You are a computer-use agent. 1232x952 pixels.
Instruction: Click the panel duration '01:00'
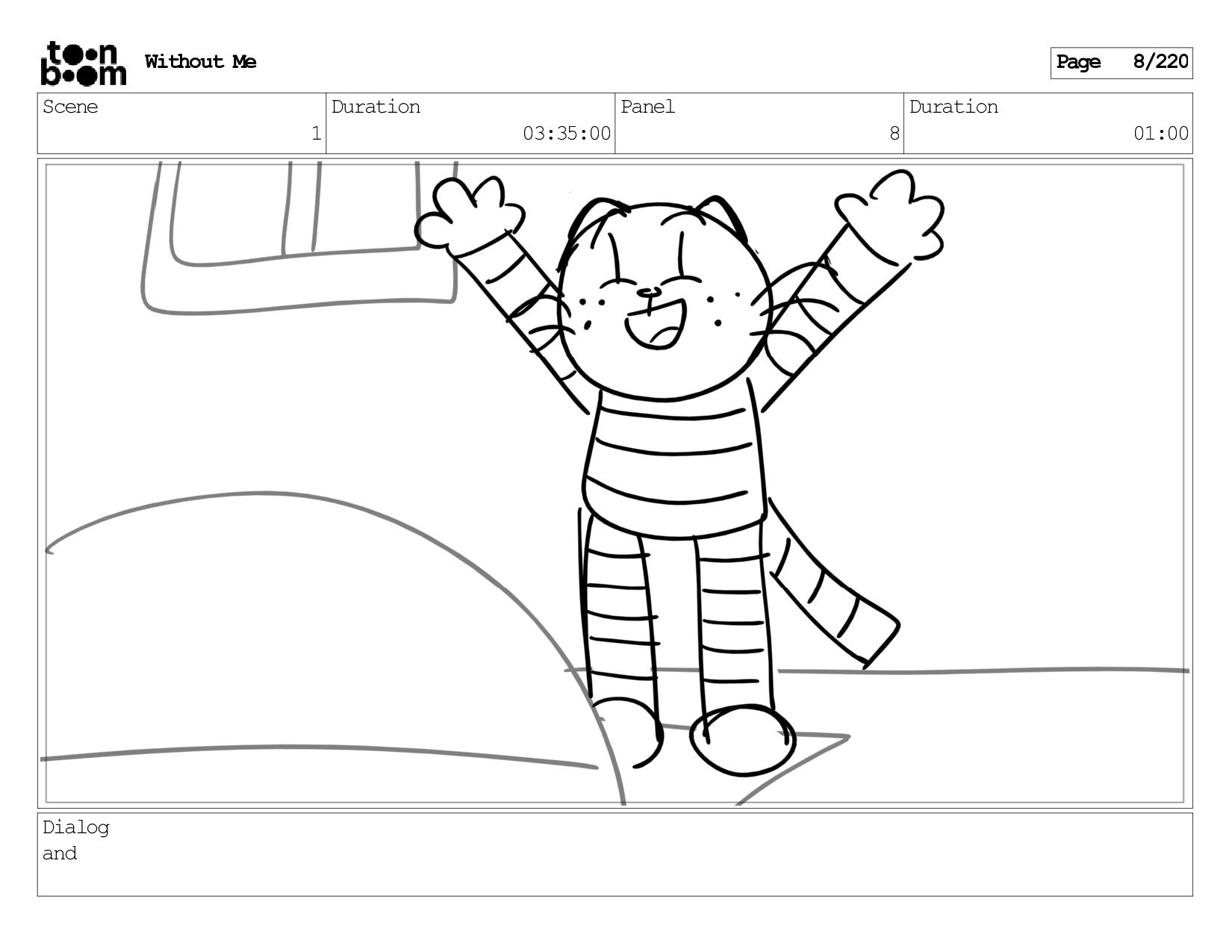tap(1161, 134)
